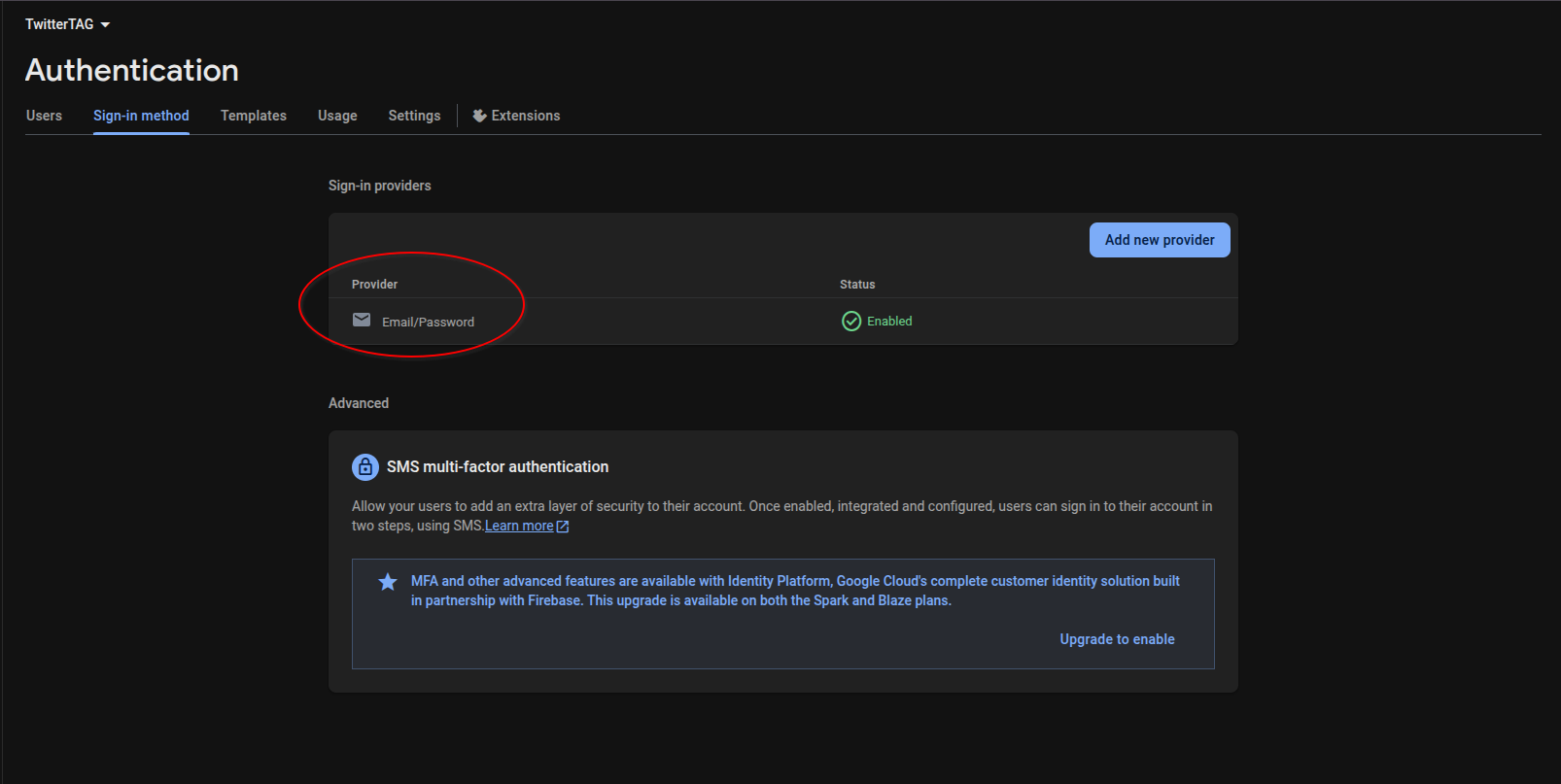This screenshot has width=1561, height=784.
Task: Click the SMS multi-factor authentication heading
Action: 498,467
